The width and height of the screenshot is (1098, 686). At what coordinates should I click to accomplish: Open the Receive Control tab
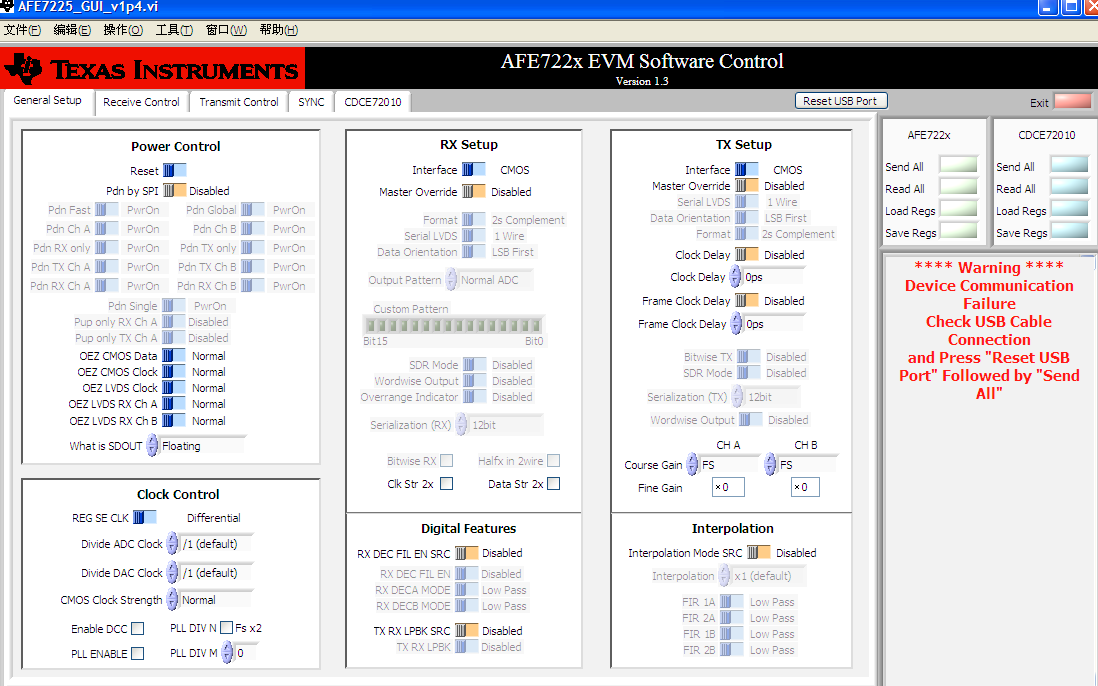(141, 102)
